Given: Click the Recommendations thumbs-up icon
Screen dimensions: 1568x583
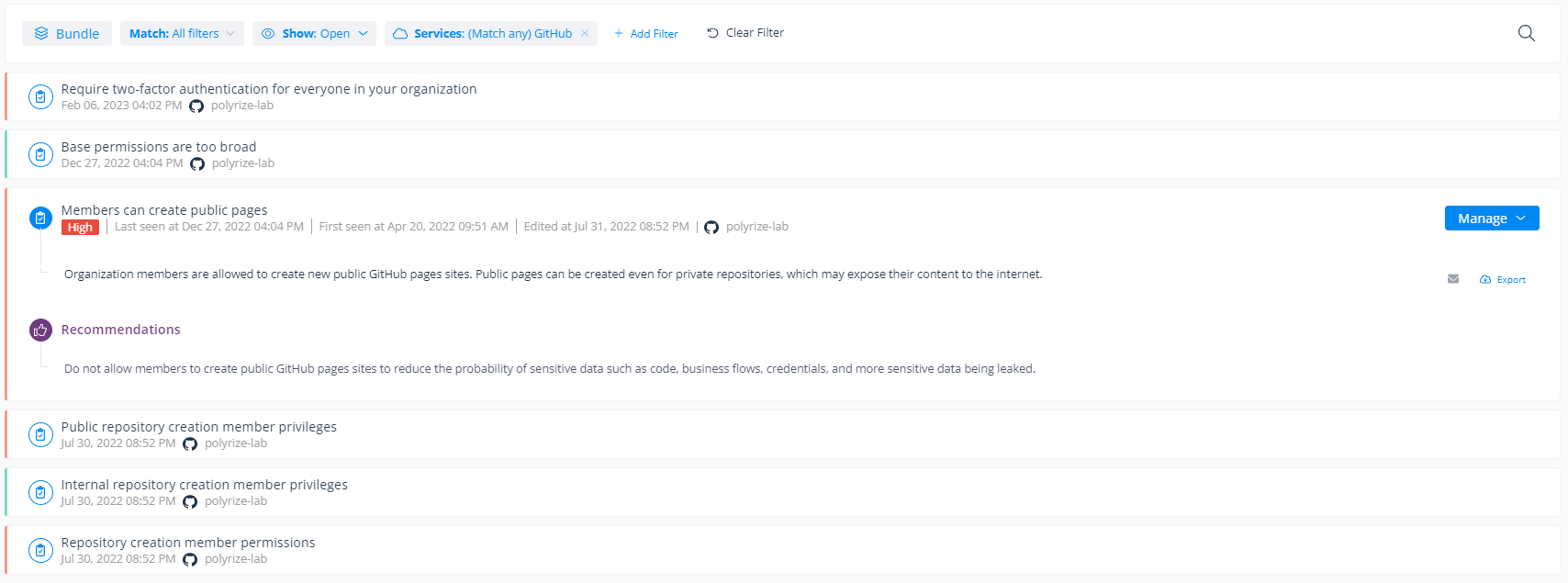Looking at the screenshot, I should [x=40, y=330].
